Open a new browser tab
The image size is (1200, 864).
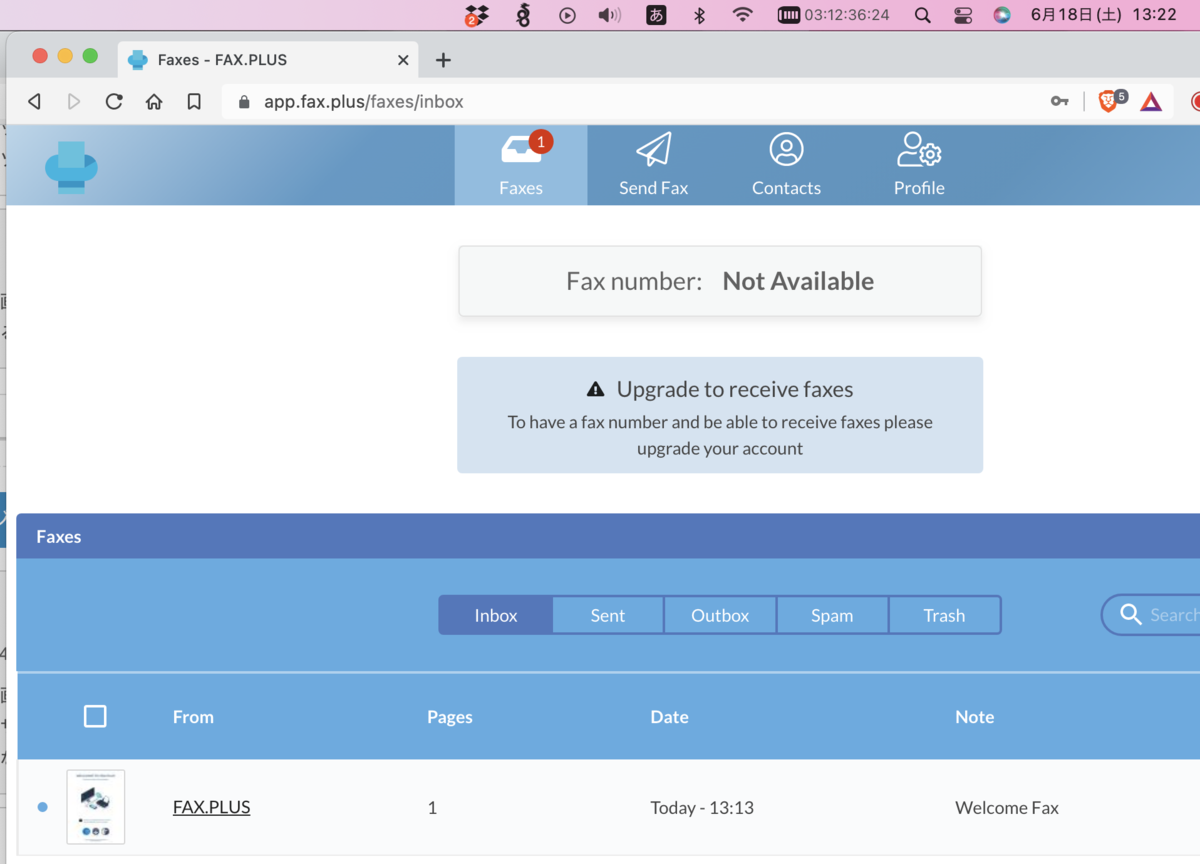tap(443, 60)
